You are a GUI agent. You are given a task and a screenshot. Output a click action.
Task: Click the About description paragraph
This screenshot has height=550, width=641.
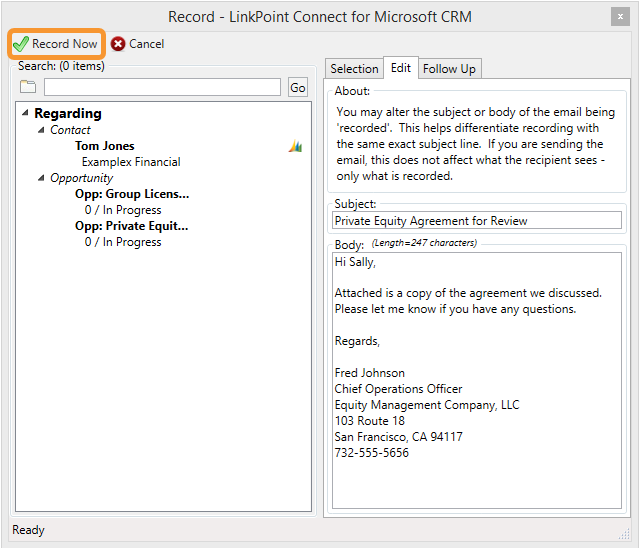pos(476,144)
